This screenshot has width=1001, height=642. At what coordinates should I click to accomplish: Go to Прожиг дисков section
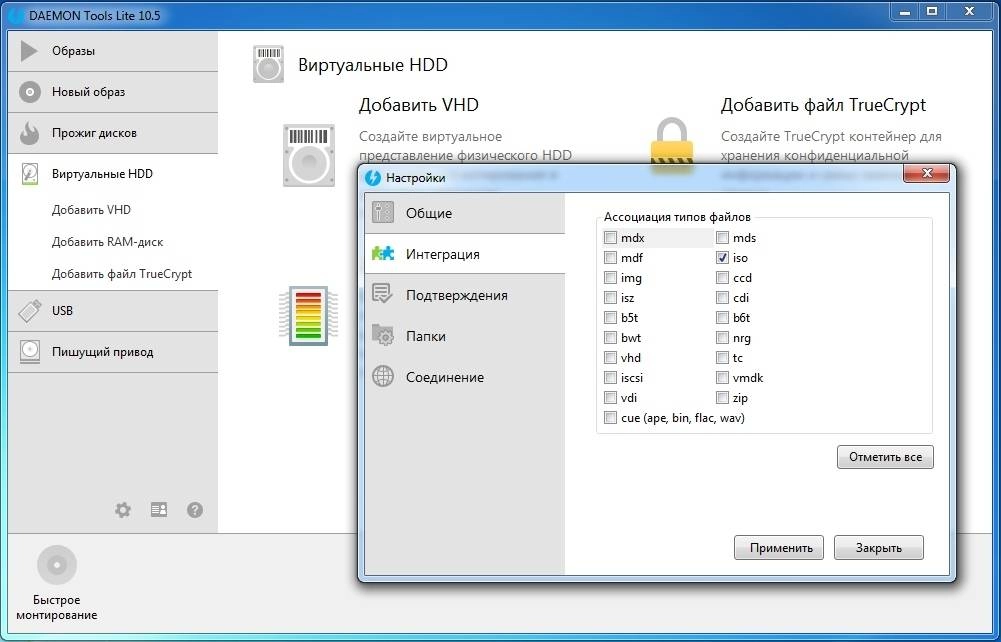113,133
